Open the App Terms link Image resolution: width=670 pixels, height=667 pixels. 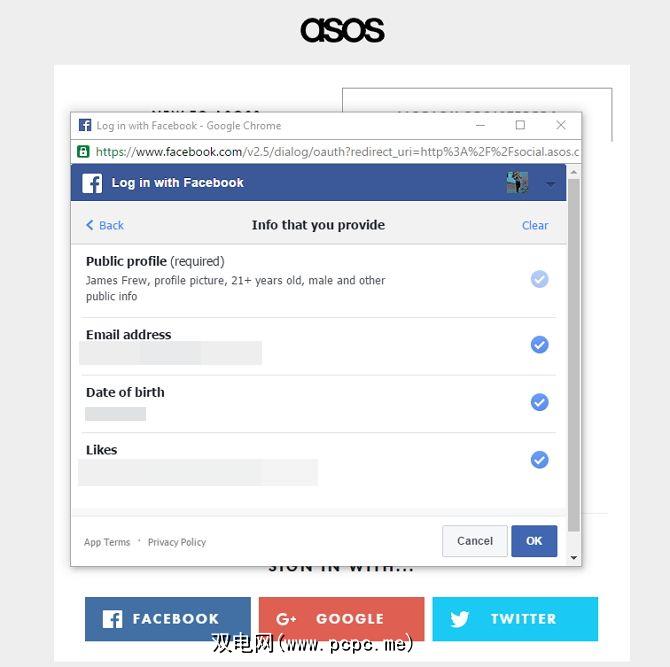(x=107, y=542)
